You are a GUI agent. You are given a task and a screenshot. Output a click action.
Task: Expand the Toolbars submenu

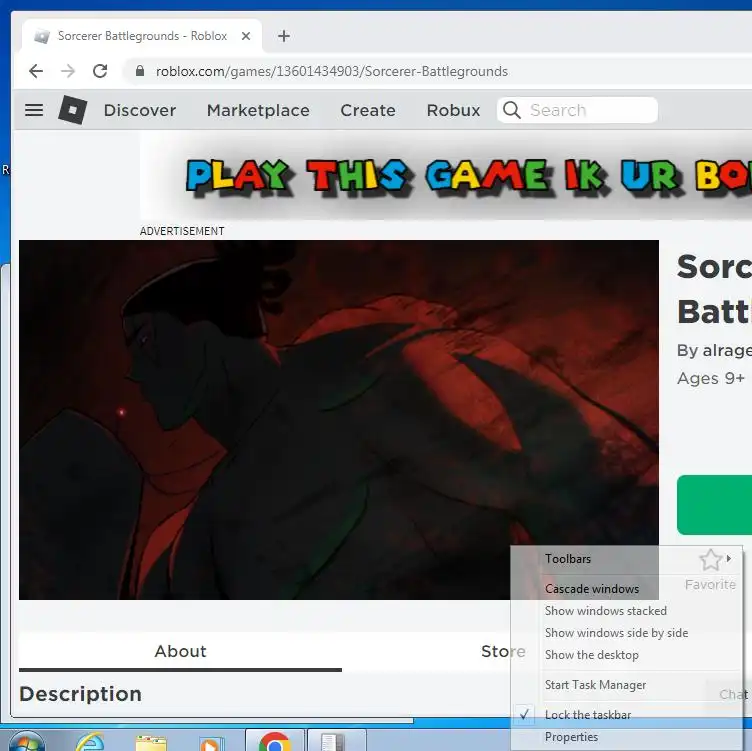(626, 559)
